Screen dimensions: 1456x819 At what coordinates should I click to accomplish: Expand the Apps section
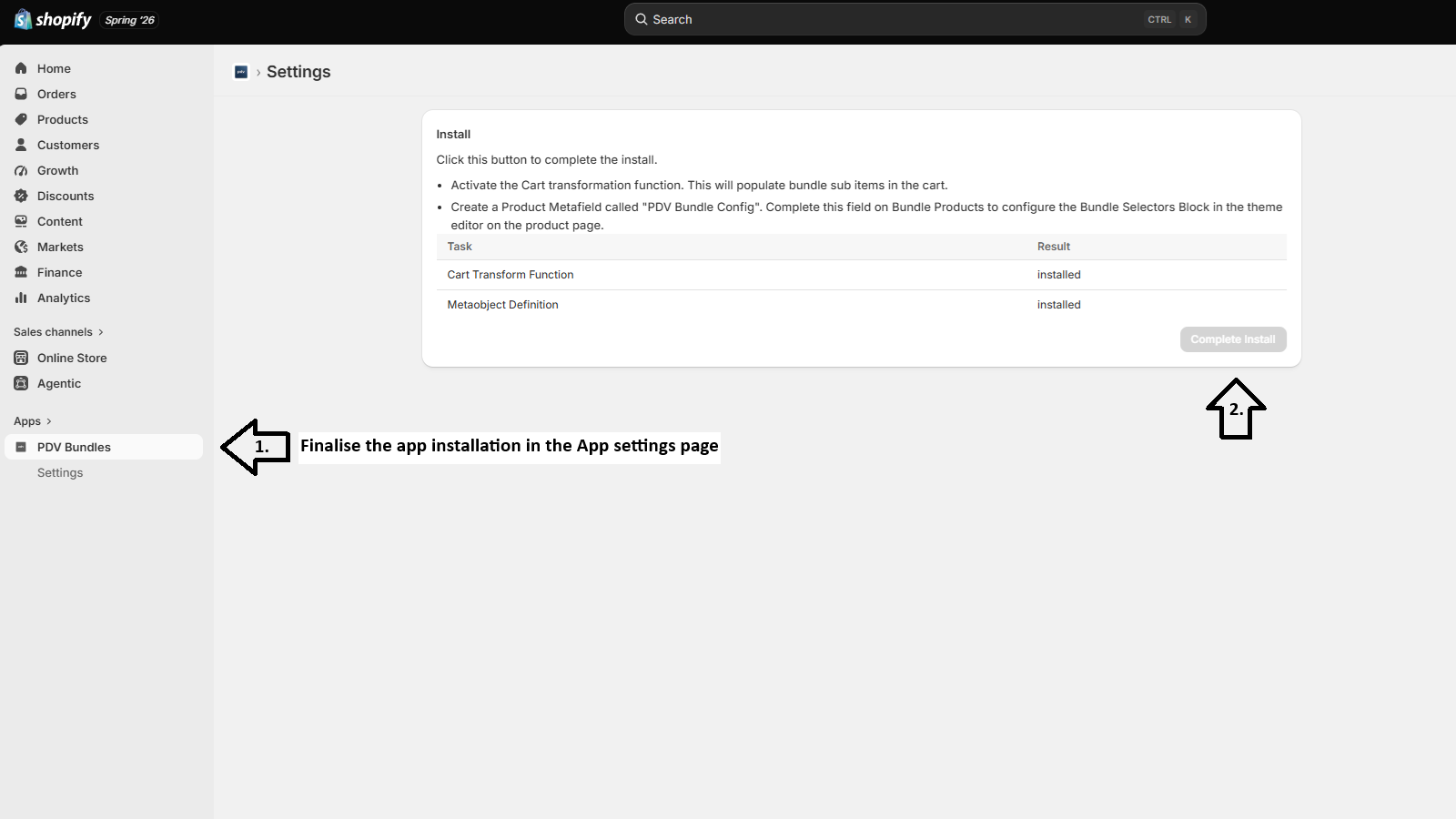33,421
